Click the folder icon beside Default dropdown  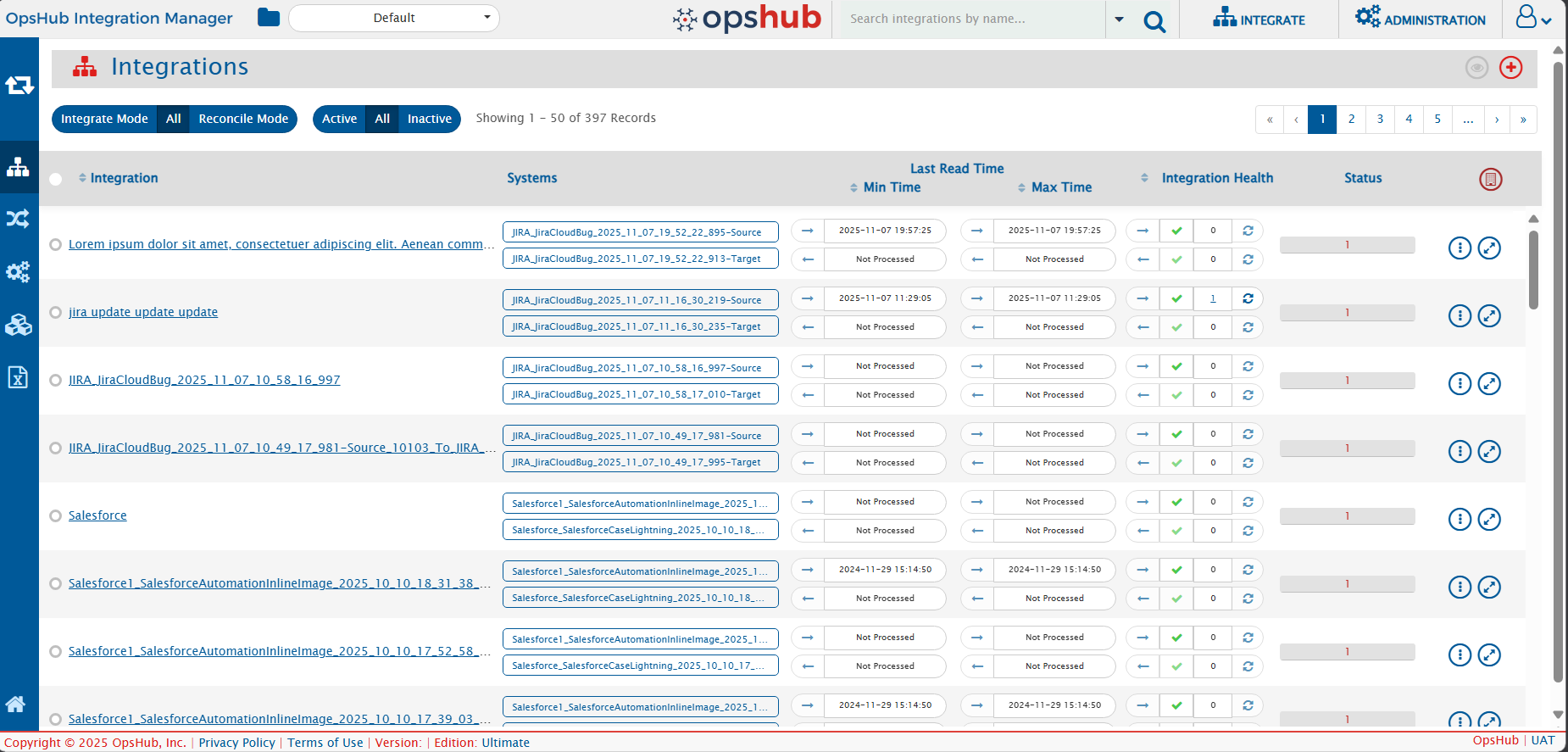point(269,18)
